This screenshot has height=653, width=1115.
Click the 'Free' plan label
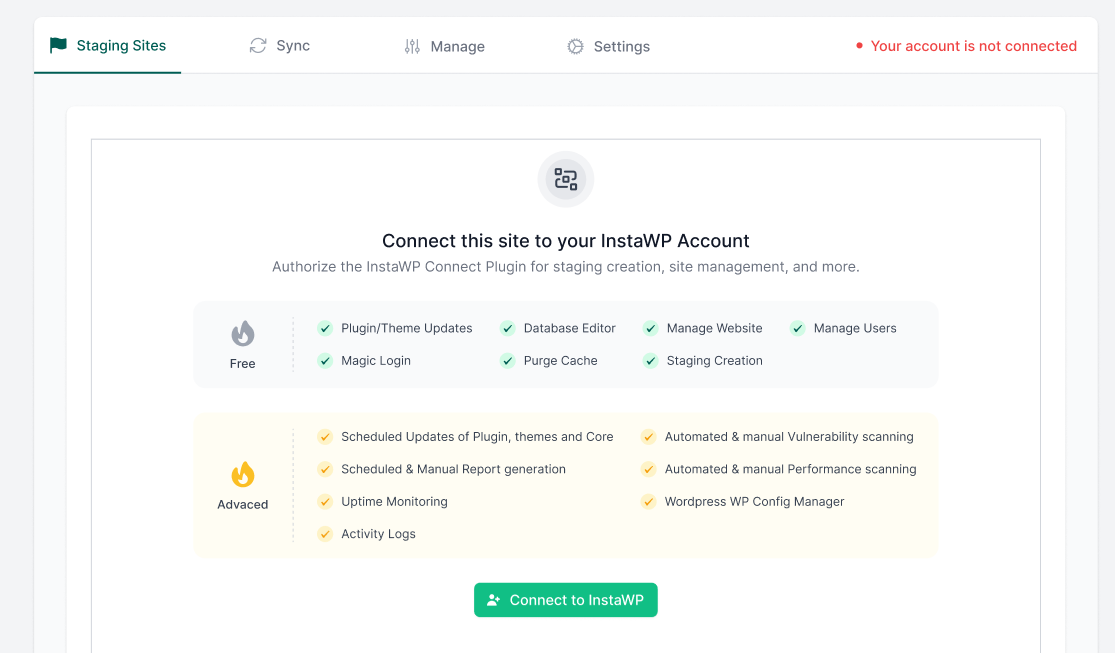coord(242,363)
